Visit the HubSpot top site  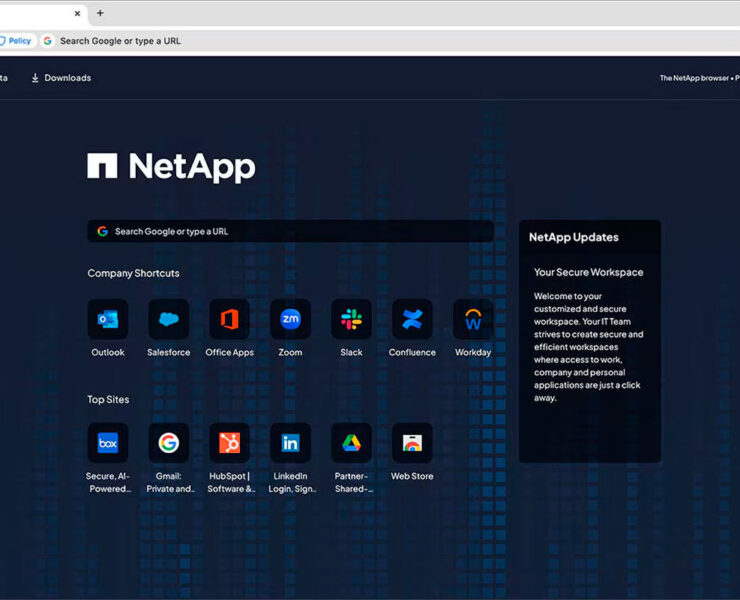230,443
